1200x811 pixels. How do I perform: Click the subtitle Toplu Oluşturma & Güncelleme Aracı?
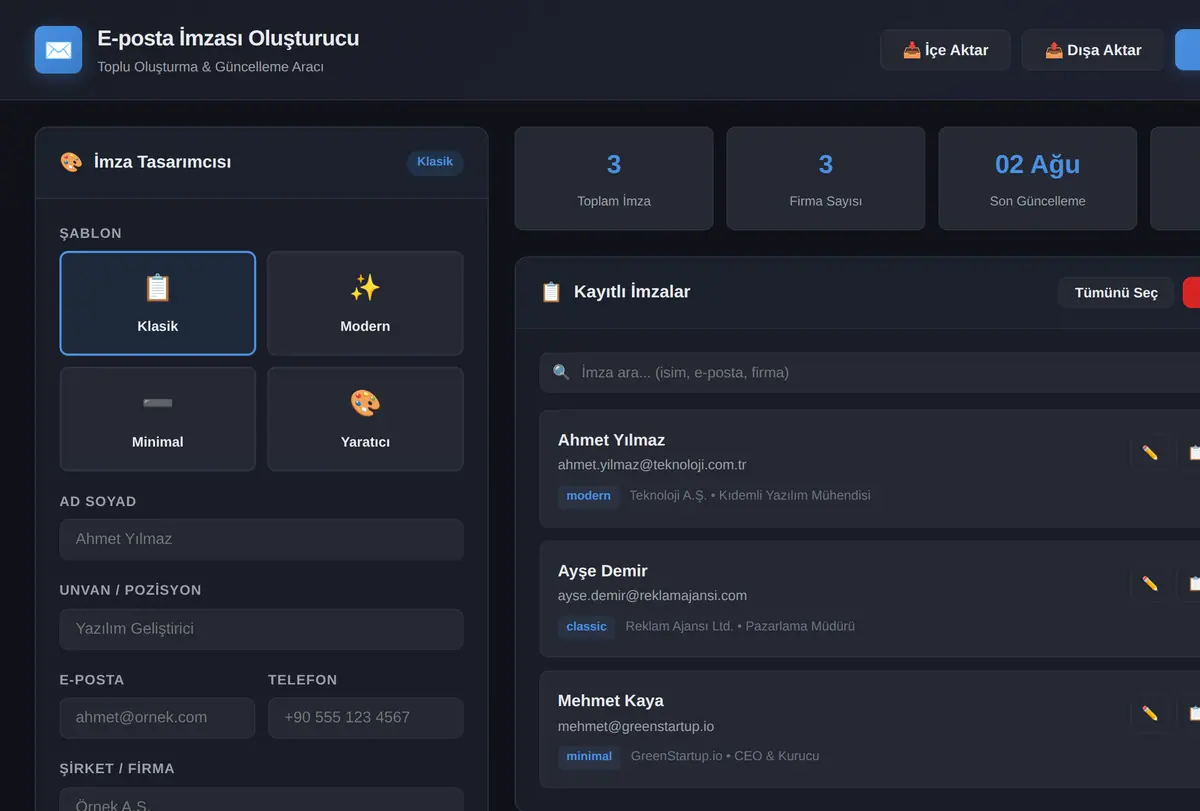pyautogui.click(x=210, y=67)
